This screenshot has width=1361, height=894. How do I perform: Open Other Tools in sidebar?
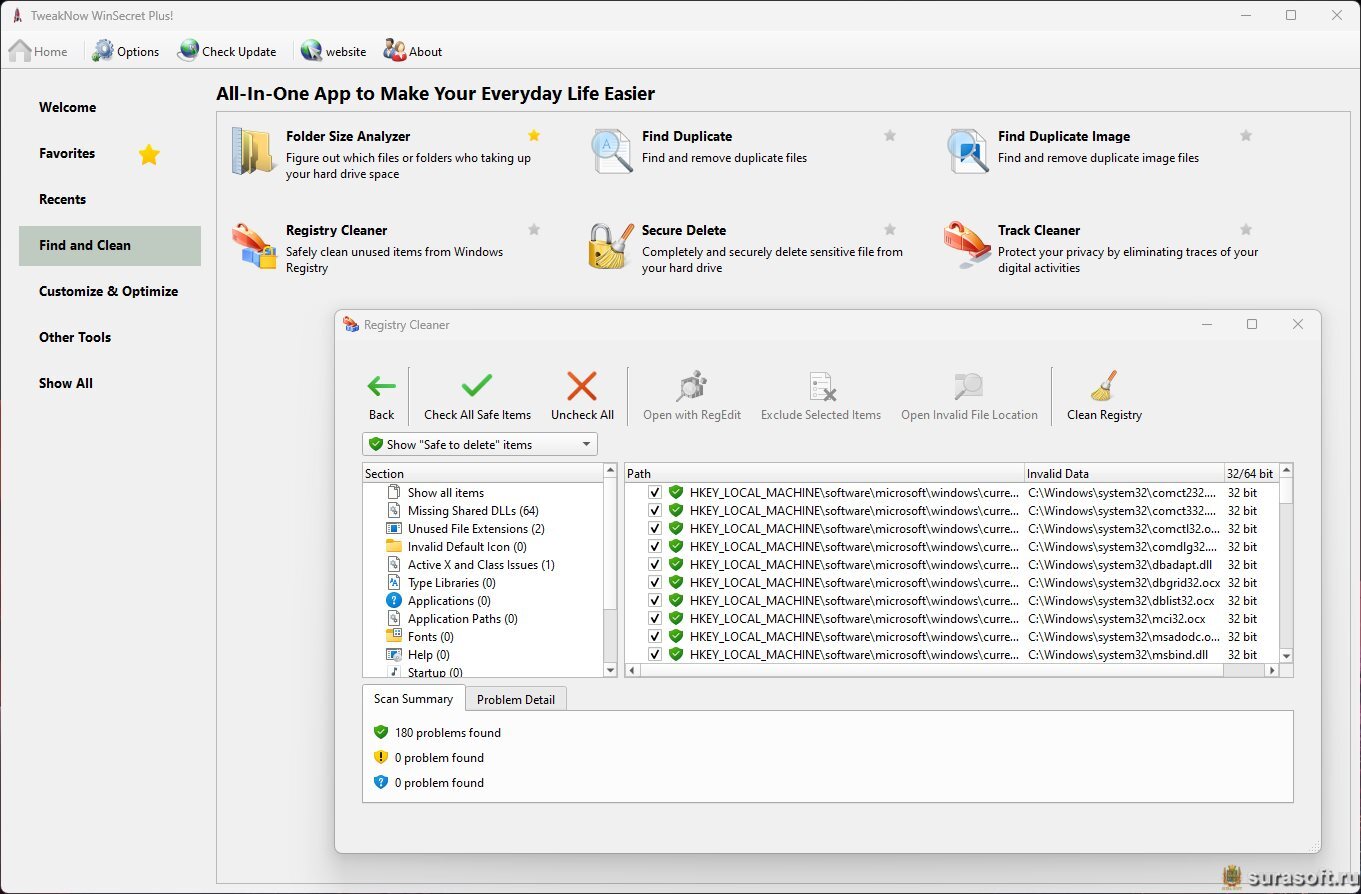tap(75, 337)
